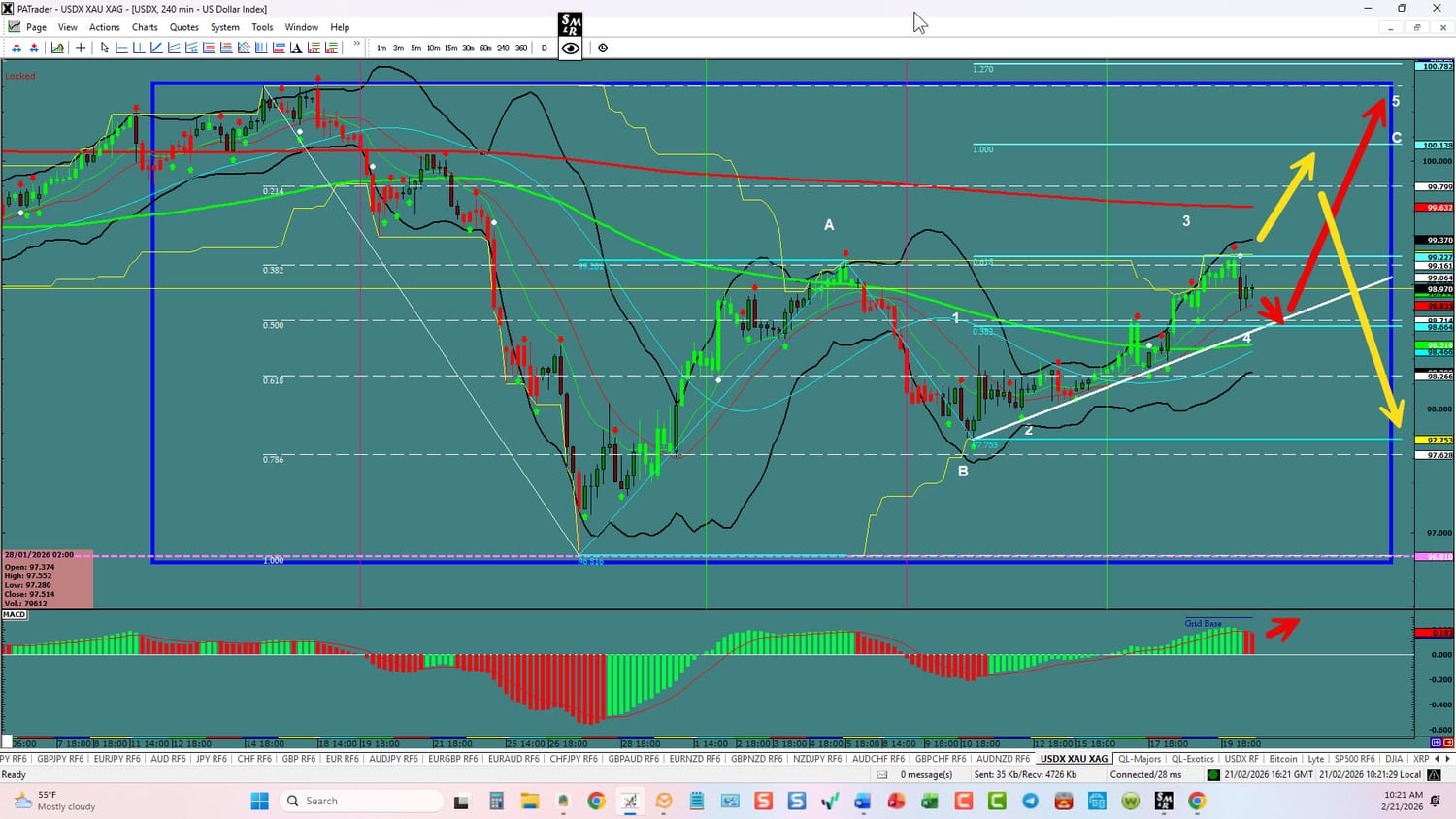
Task: Open Telegram from the taskbar
Action: pyautogui.click(x=1030, y=801)
